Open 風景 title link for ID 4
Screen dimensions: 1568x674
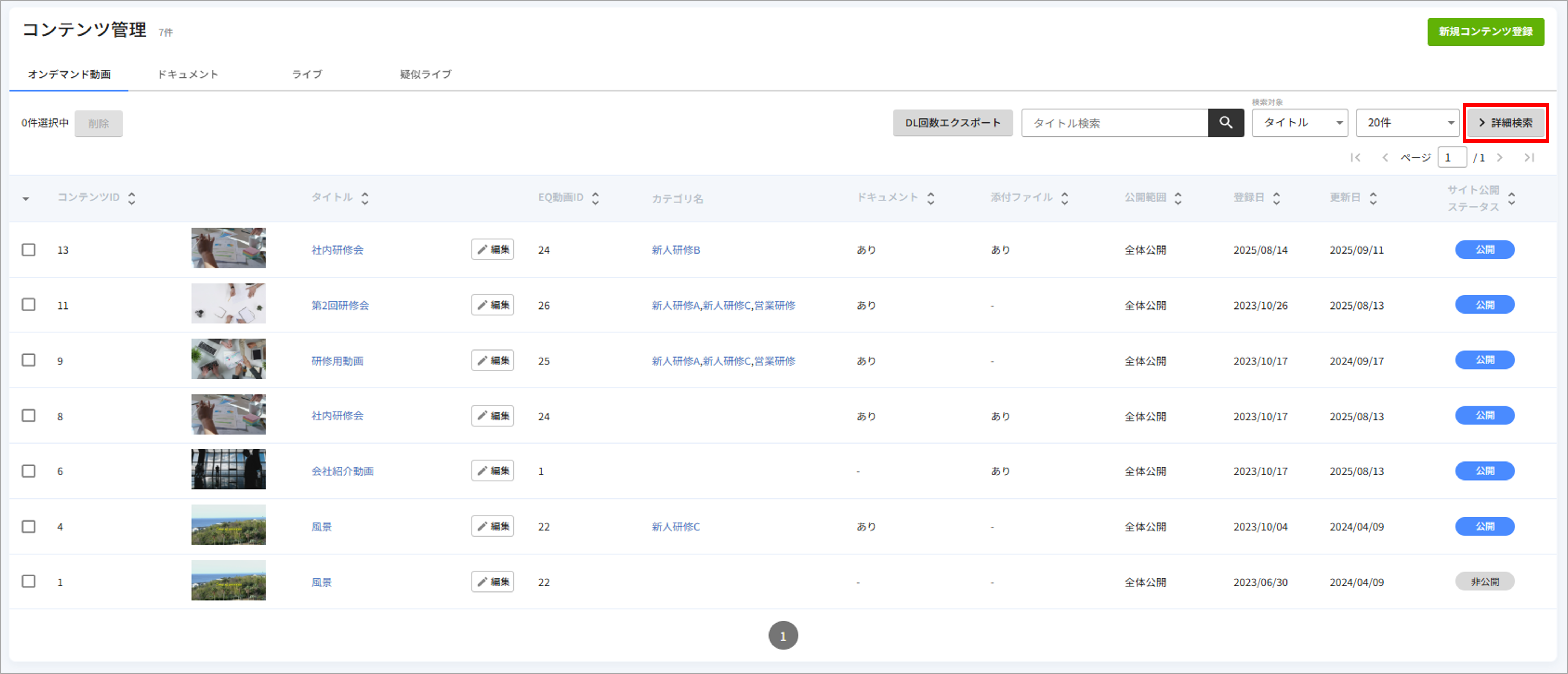pyautogui.click(x=321, y=527)
